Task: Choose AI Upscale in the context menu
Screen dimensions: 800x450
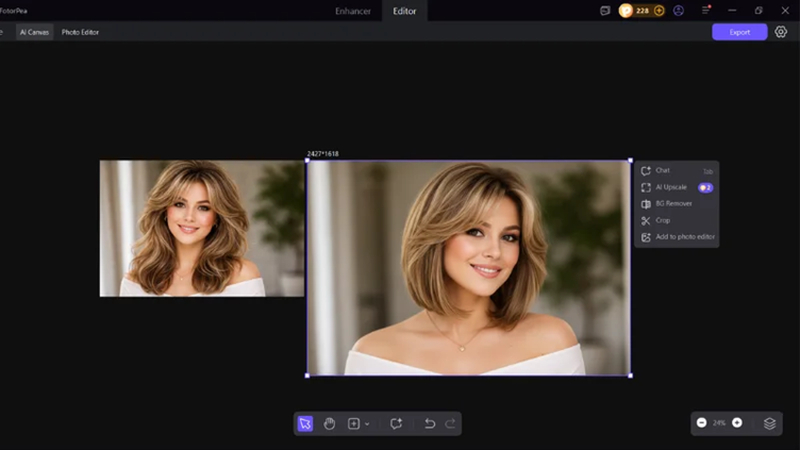Action: pyautogui.click(x=677, y=187)
